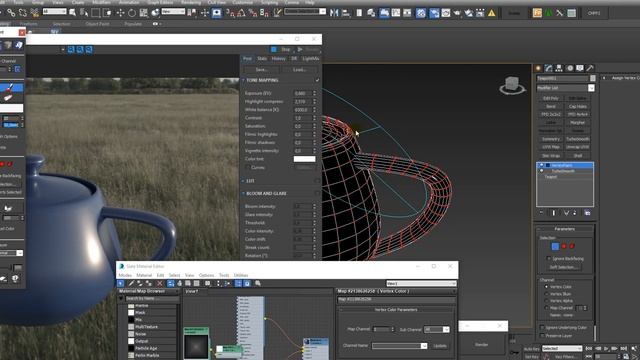Open the selection filter dropdown in main toolbar
Image resolution: width=640 pixels, height=360 pixels.
pos(54,12)
